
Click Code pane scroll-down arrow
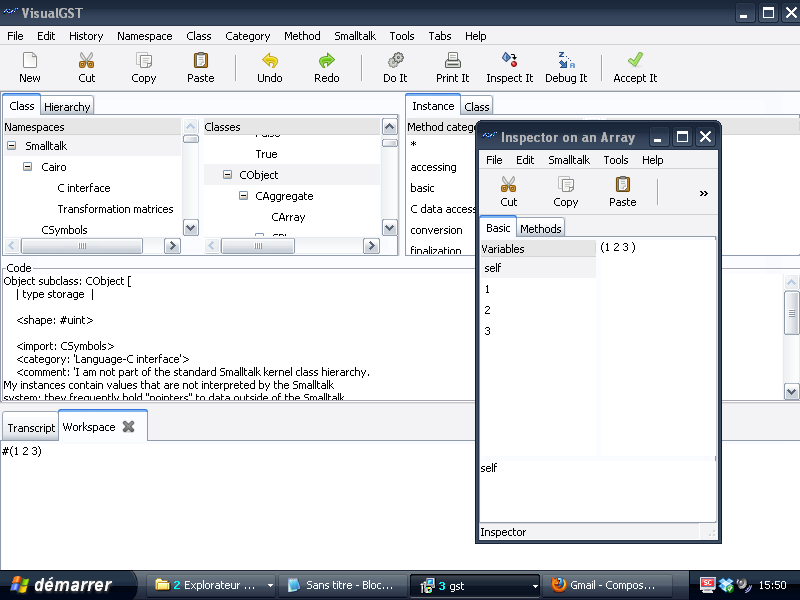click(791, 392)
